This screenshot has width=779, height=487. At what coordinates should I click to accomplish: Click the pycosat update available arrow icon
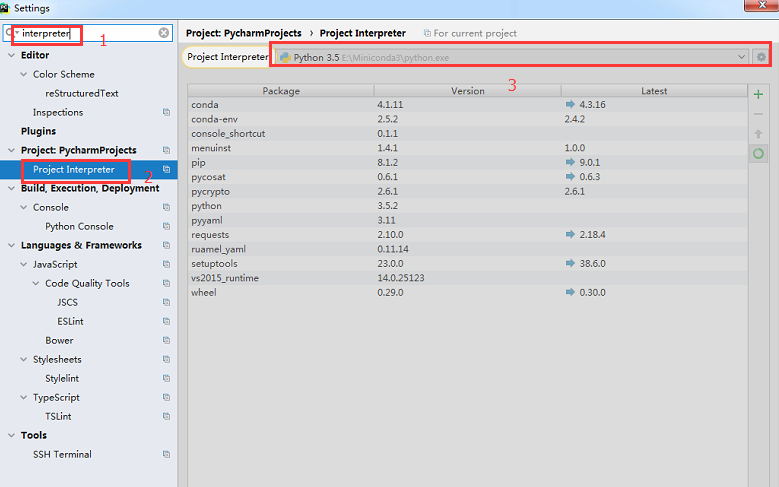pos(570,176)
